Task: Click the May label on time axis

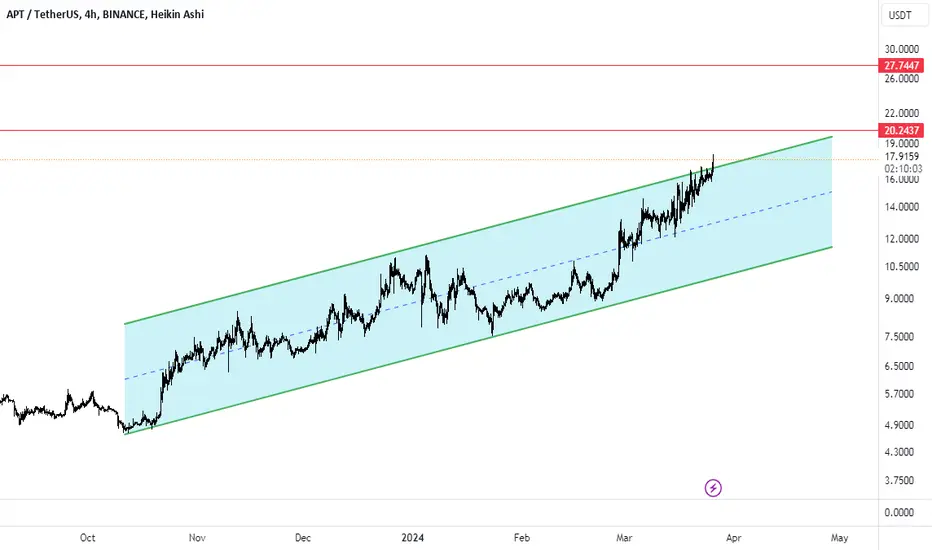Action: 839,538
